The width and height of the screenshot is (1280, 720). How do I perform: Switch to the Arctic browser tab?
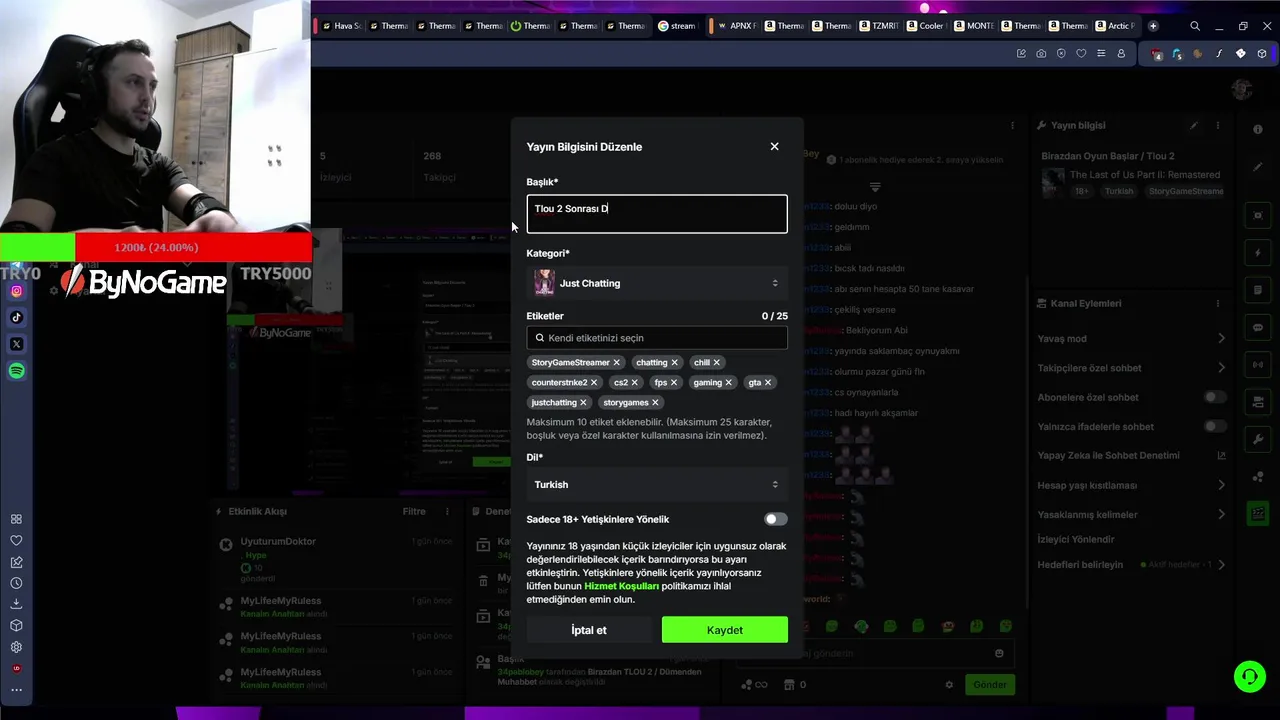1114,26
